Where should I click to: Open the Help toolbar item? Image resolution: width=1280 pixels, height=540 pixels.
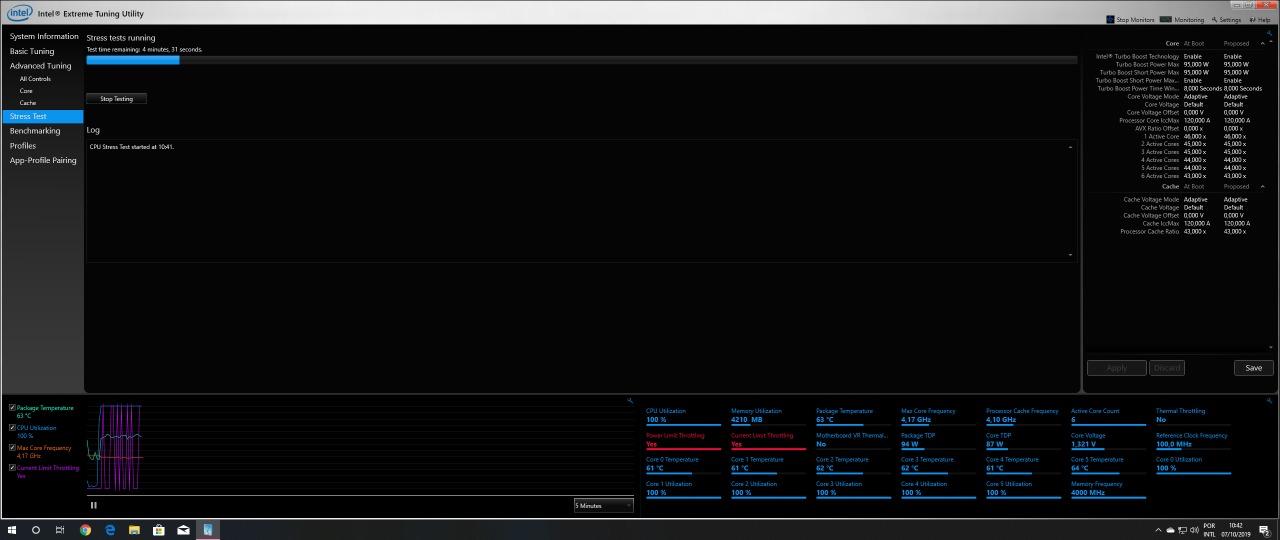click(1260, 19)
